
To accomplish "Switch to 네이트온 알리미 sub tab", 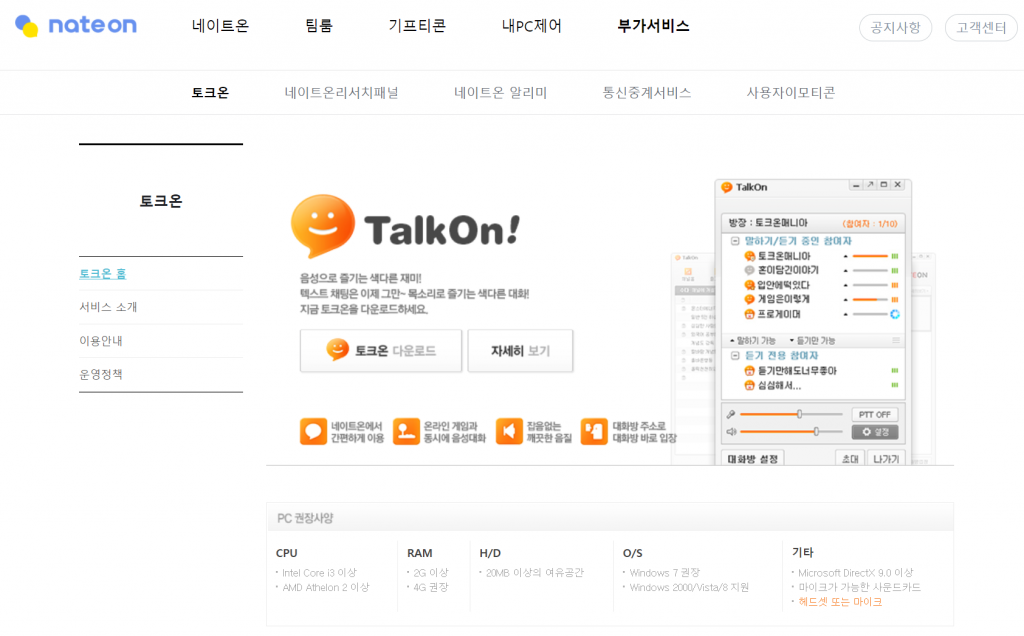I will pos(500,93).
